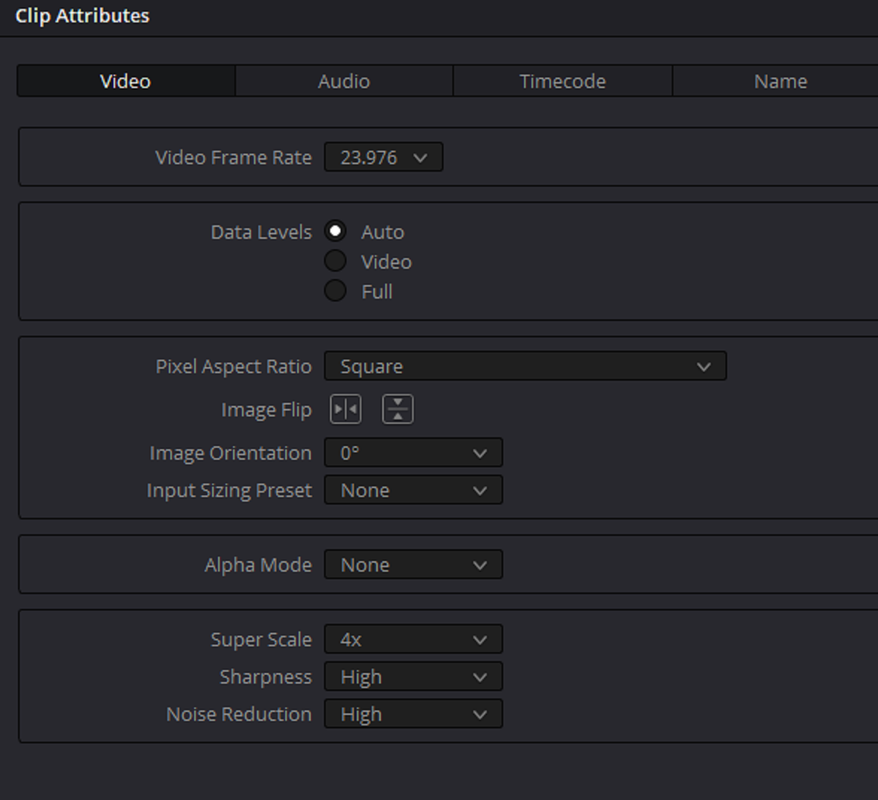Open Super Scale 4x dropdown
Image resolution: width=878 pixels, height=800 pixels.
point(413,639)
